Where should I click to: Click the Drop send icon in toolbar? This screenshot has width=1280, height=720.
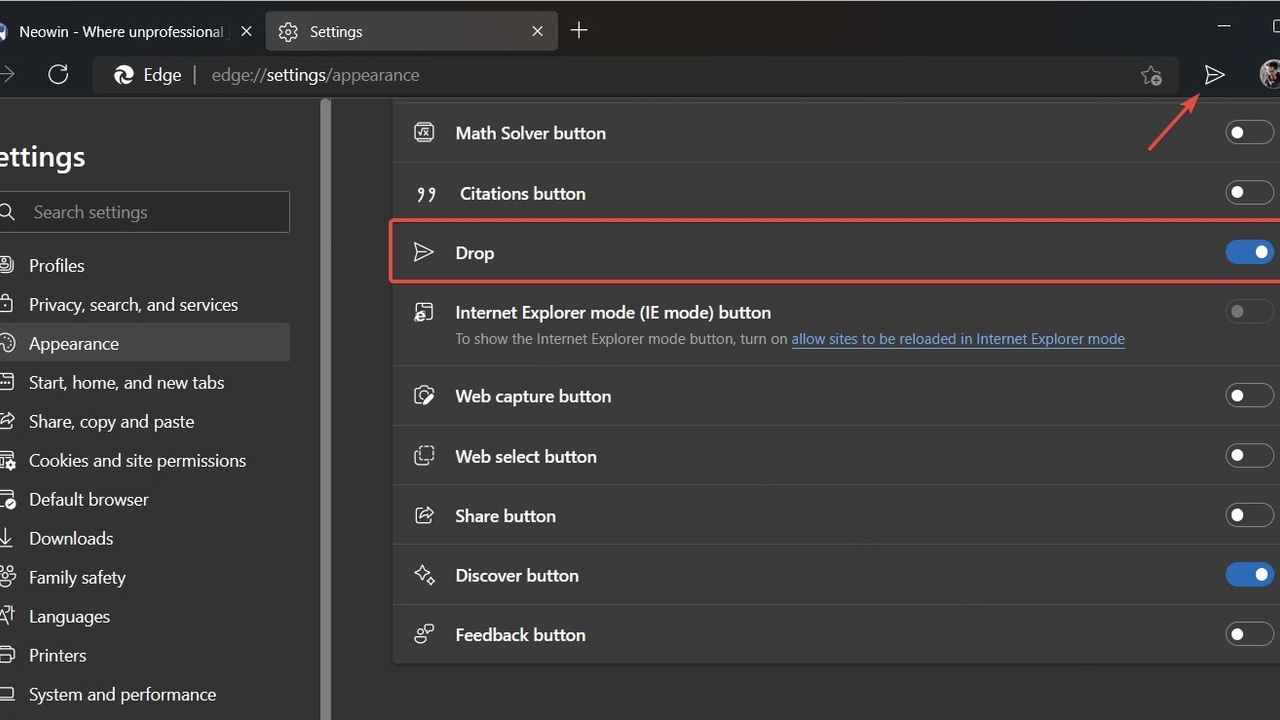pos(1214,75)
